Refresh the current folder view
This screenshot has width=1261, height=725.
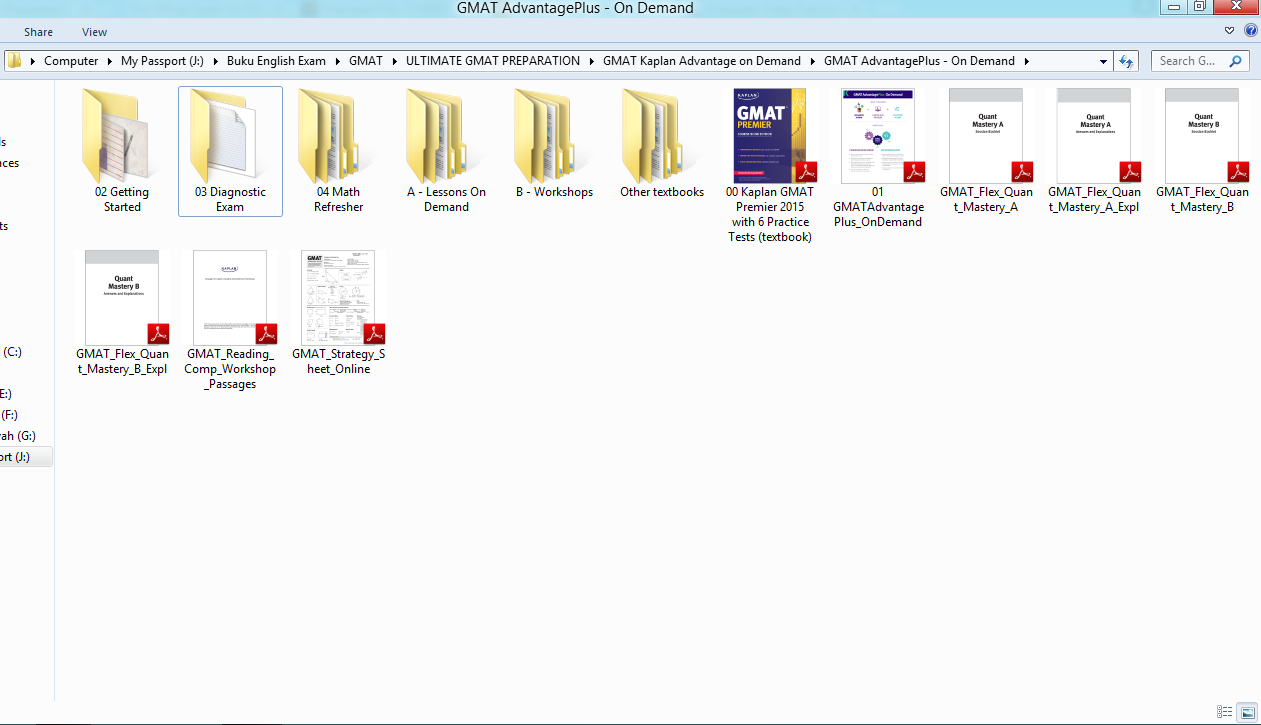pyautogui.click(x=1127, y=61)
